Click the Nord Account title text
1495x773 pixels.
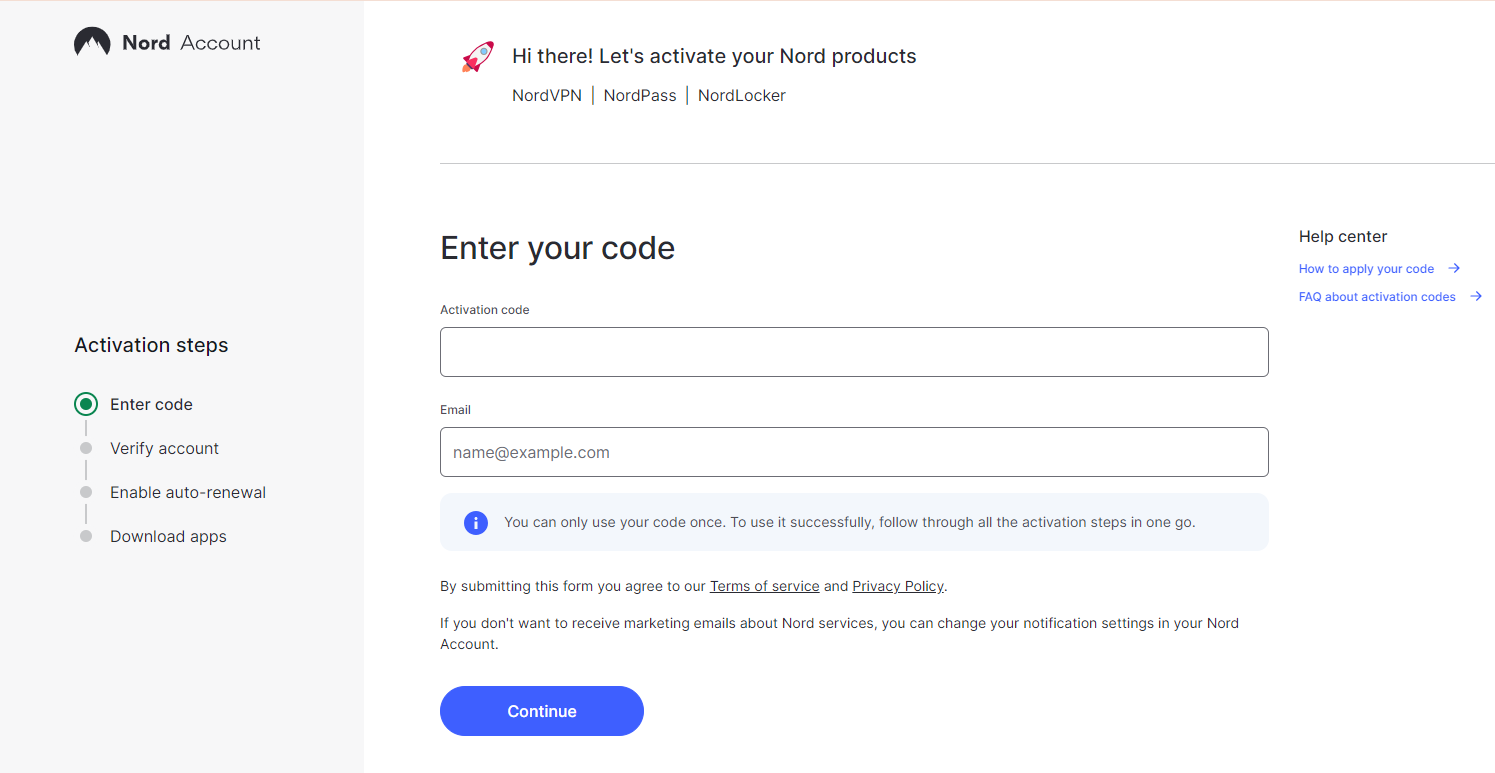coord(191,43)
